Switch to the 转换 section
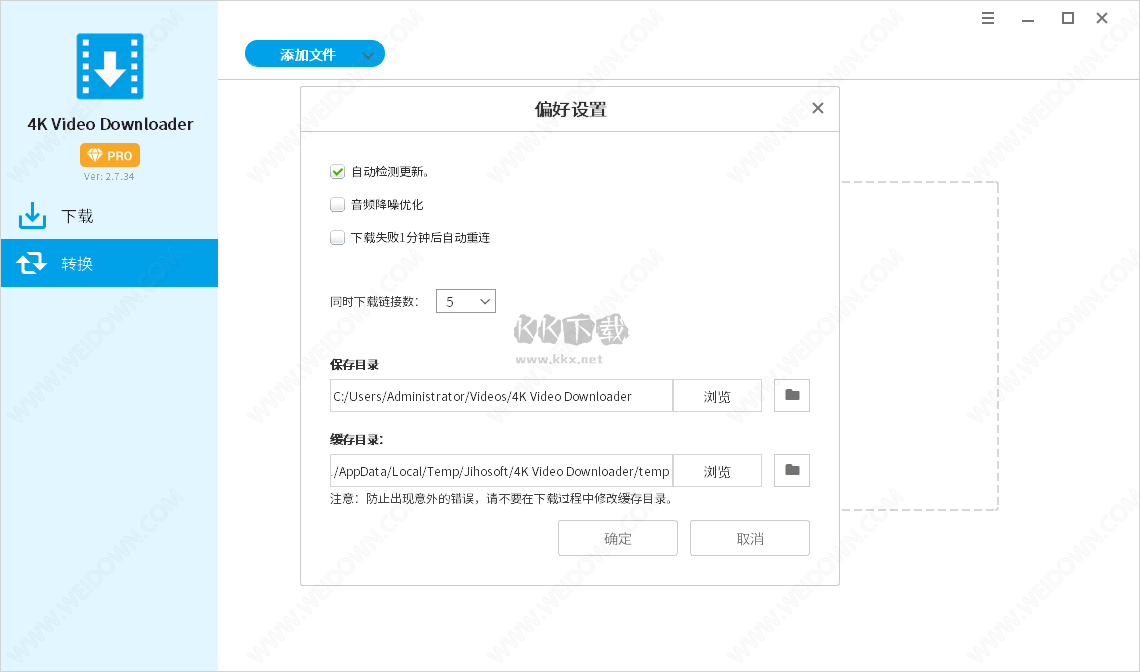Screen dimensions: 1140x672 pyautogui.click(x=75, y=262)
